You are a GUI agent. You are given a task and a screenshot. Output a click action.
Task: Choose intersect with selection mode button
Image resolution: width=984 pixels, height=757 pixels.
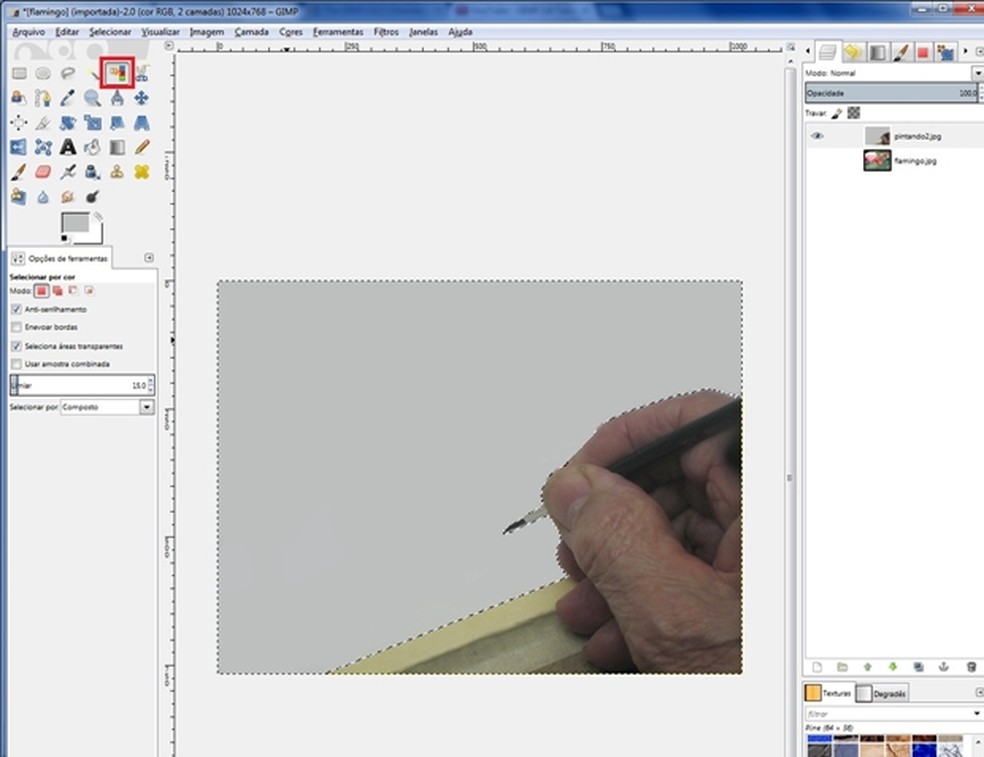point(90,291)
